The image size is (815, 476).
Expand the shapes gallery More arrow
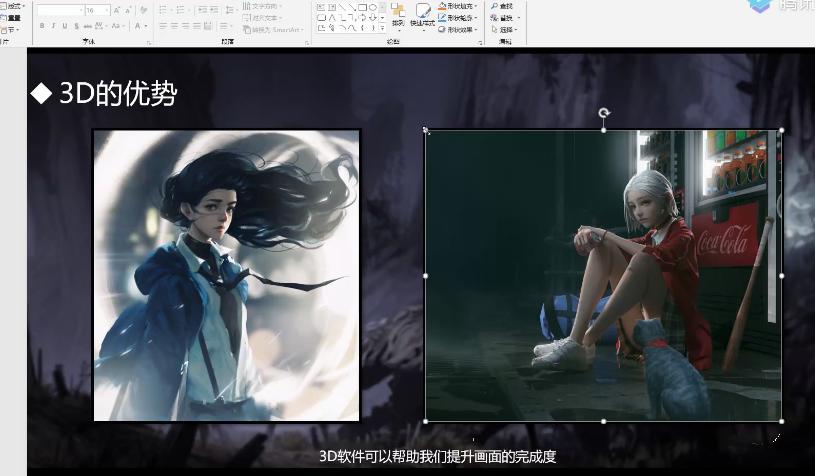pyautogui.click(x=383, y=28)
